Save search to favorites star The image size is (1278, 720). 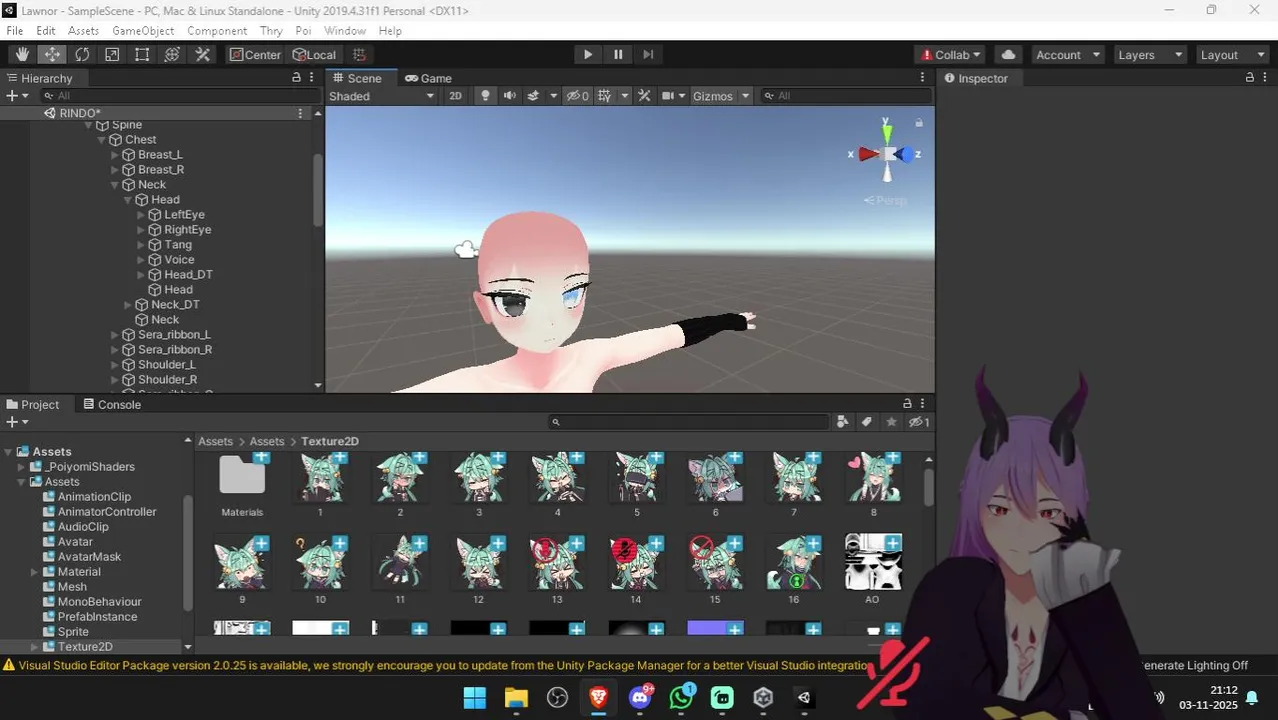pos(892,422)
